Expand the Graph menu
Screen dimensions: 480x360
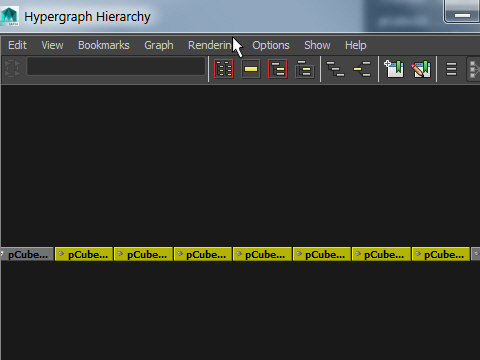click(159, 45)
